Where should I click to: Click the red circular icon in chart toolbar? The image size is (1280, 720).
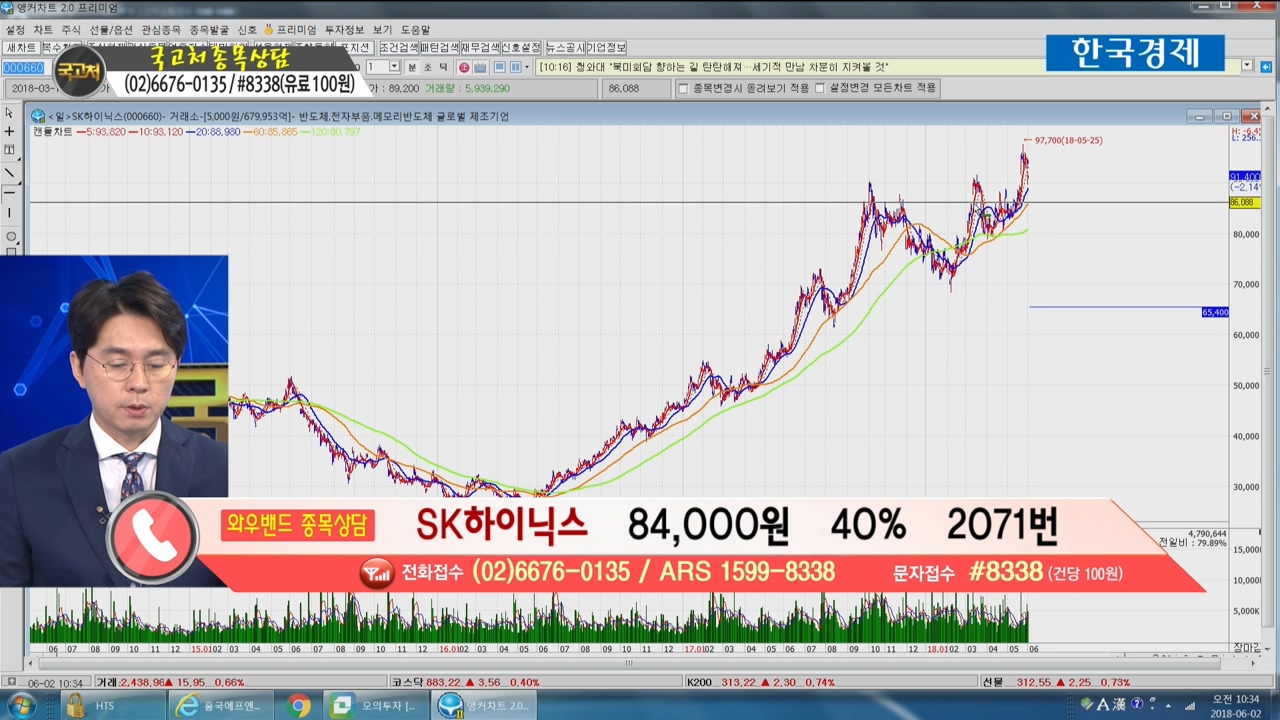point(464,67)
